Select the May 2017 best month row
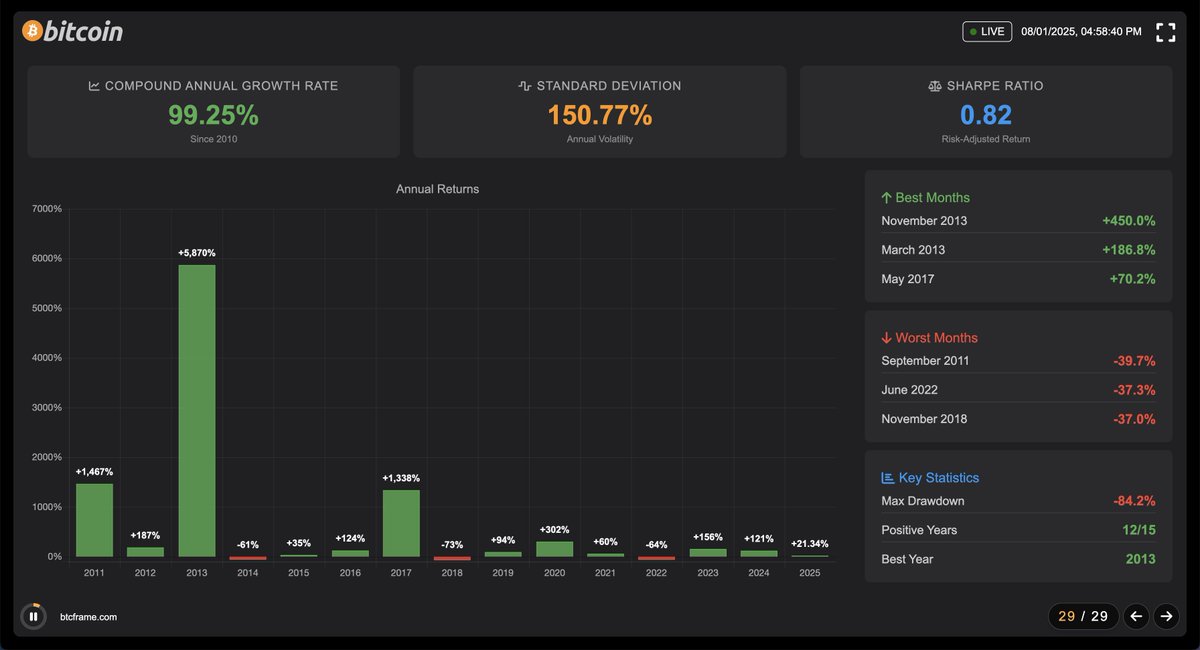The width and height of the screenshot is (1200, 650). tap(1018, 278)
